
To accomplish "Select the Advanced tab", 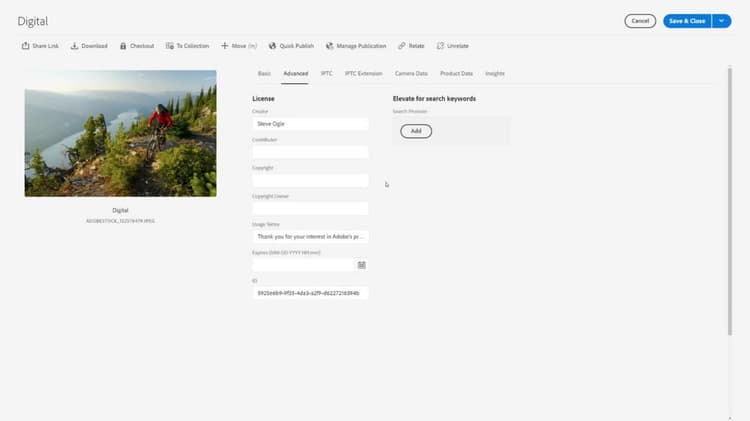I will click(296, 74).
